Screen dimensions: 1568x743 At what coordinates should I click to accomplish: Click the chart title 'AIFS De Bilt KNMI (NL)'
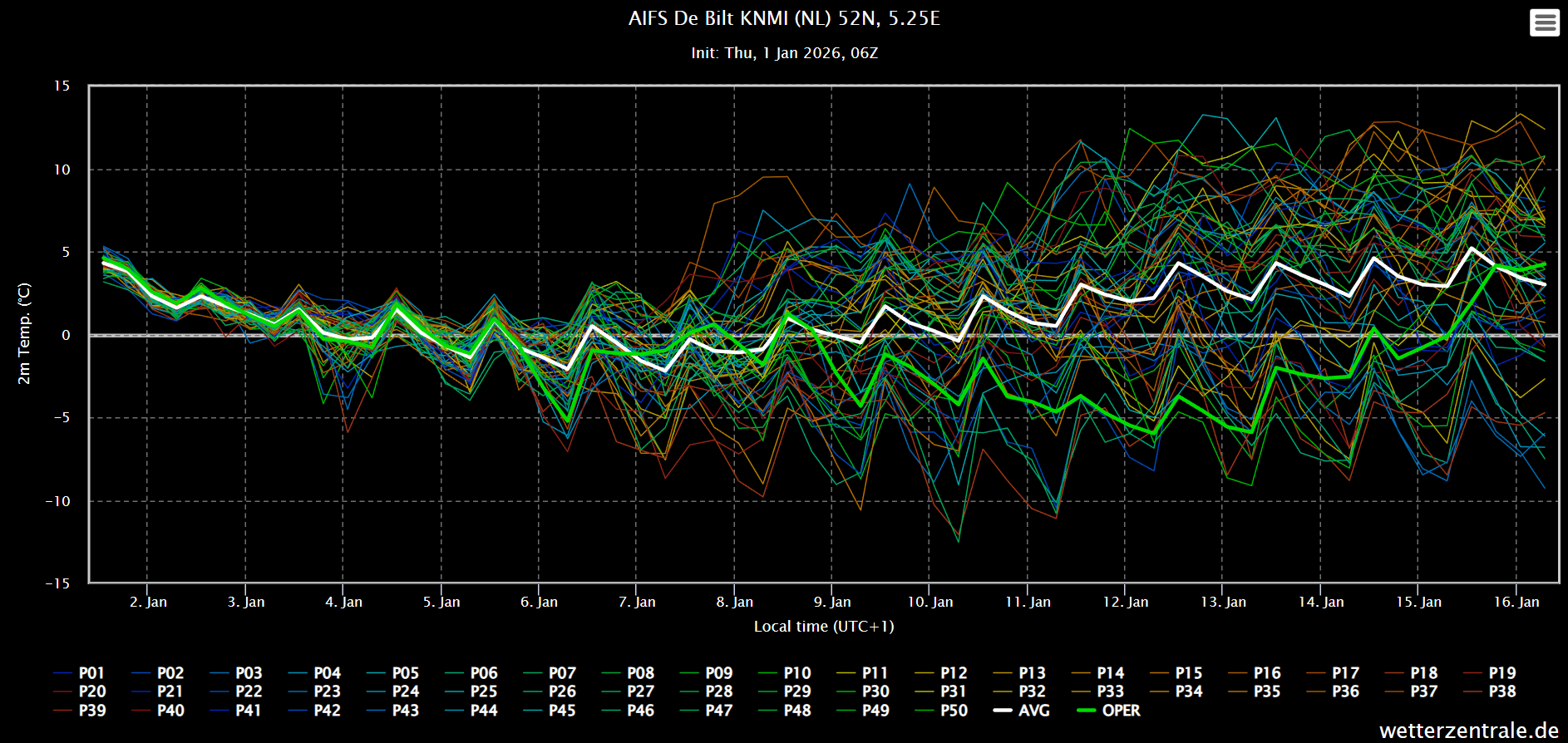785,18
